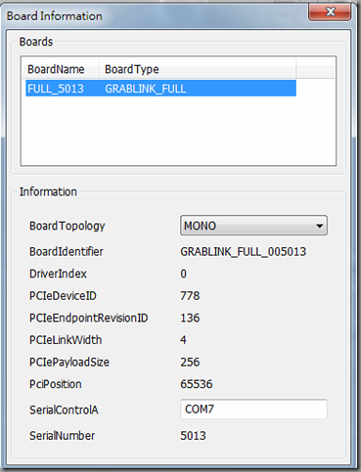Click the GRABLINK_FULL board type cell
361x472 pixels.
click(x=145, y=89)
